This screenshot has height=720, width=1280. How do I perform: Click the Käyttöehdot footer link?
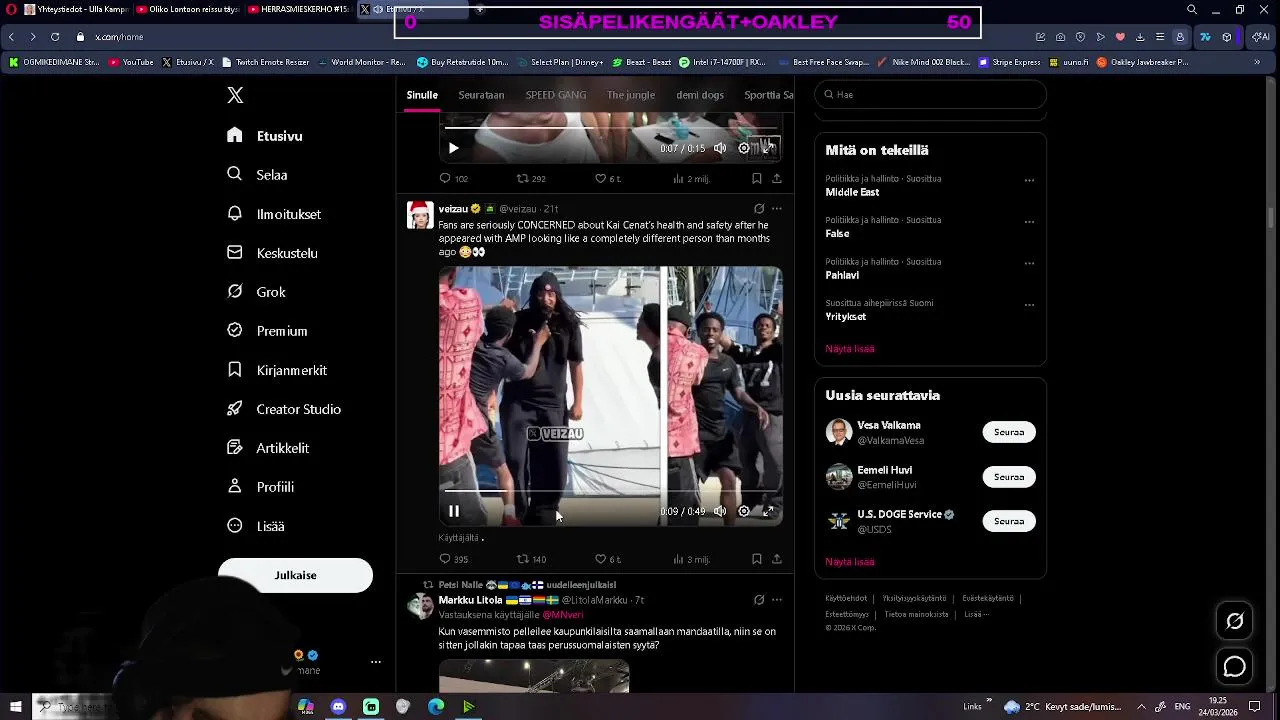tap(846, 598)
